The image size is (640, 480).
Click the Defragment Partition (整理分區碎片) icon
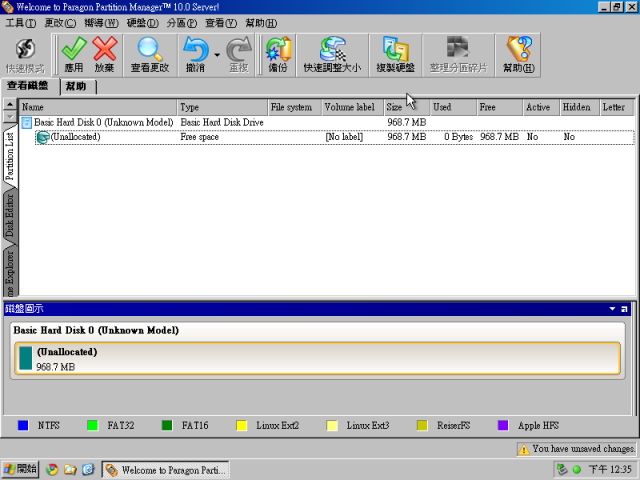(458, 56)
